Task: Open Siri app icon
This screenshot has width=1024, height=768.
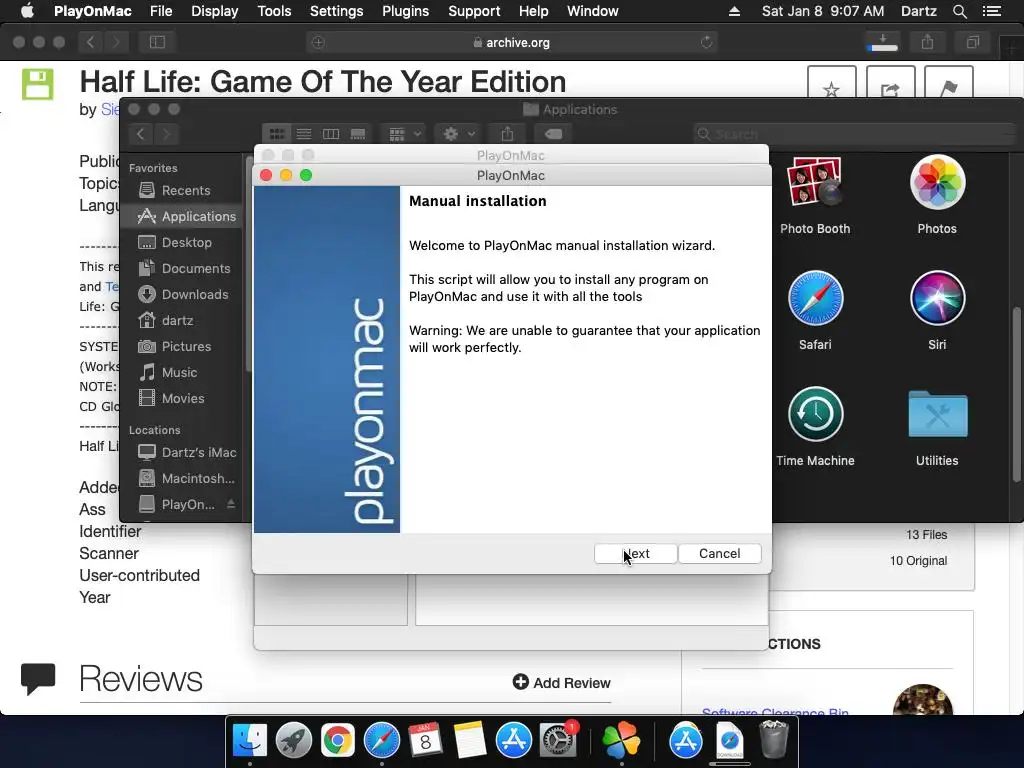Action: click(937, 298)
